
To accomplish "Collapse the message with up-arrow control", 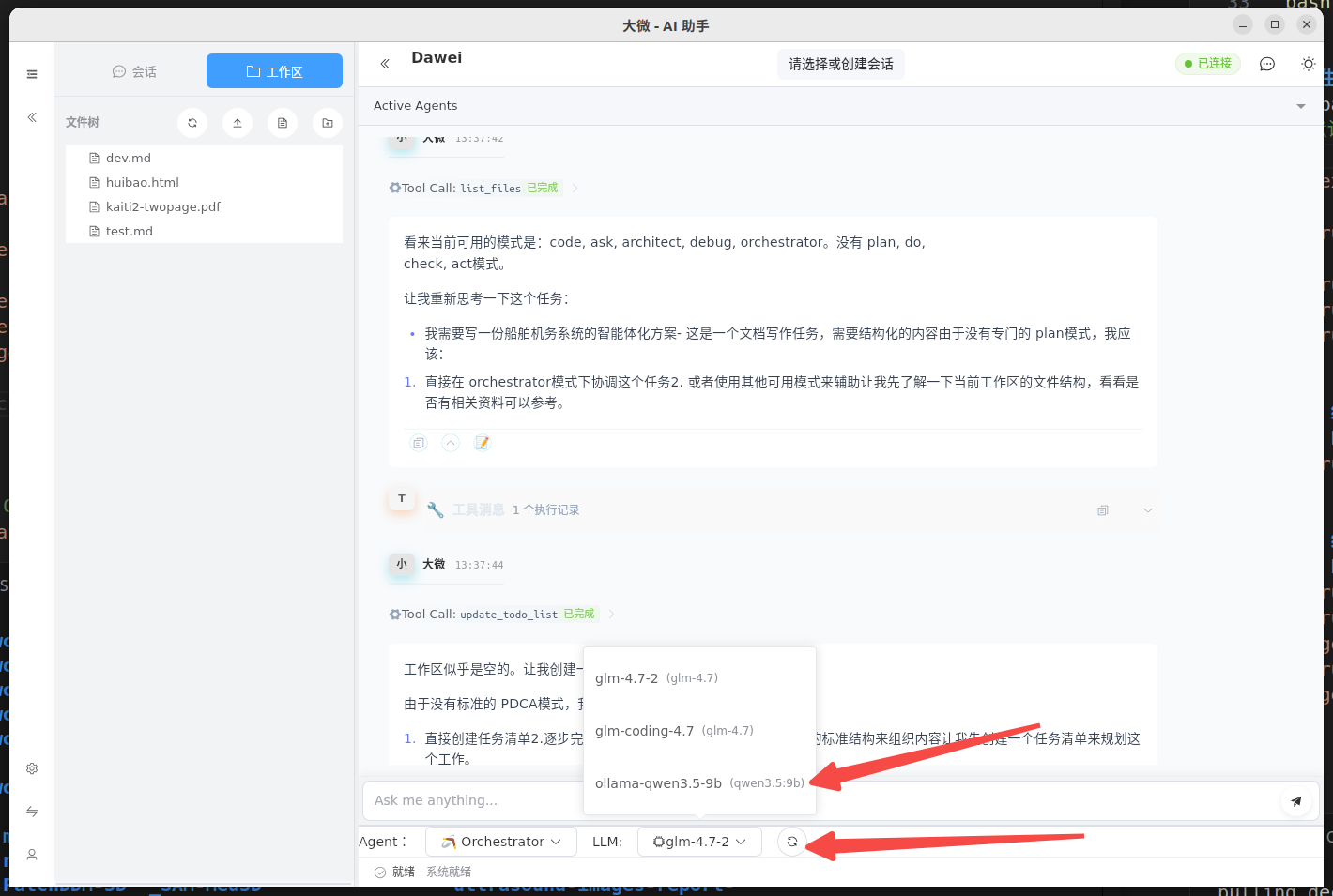I will [451, 442].
